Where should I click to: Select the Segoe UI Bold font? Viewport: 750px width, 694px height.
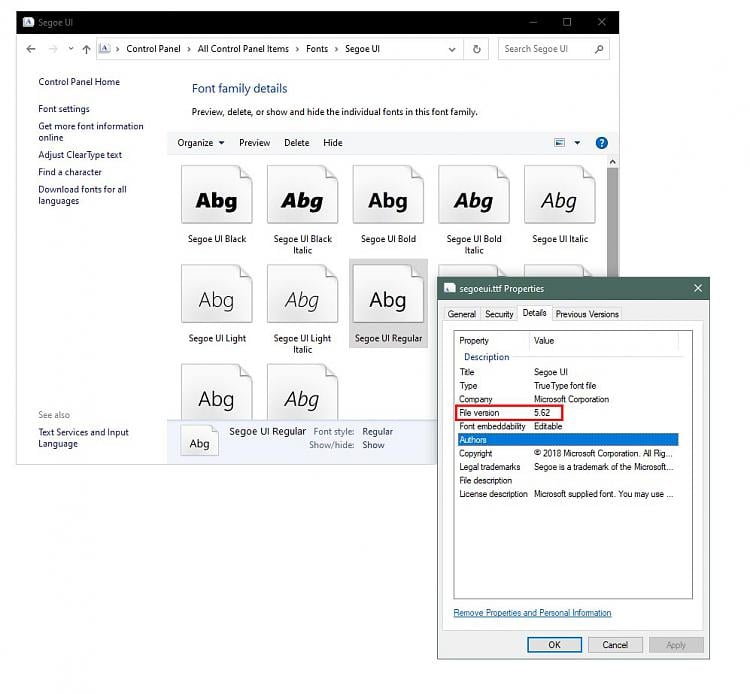click(388, 205)
